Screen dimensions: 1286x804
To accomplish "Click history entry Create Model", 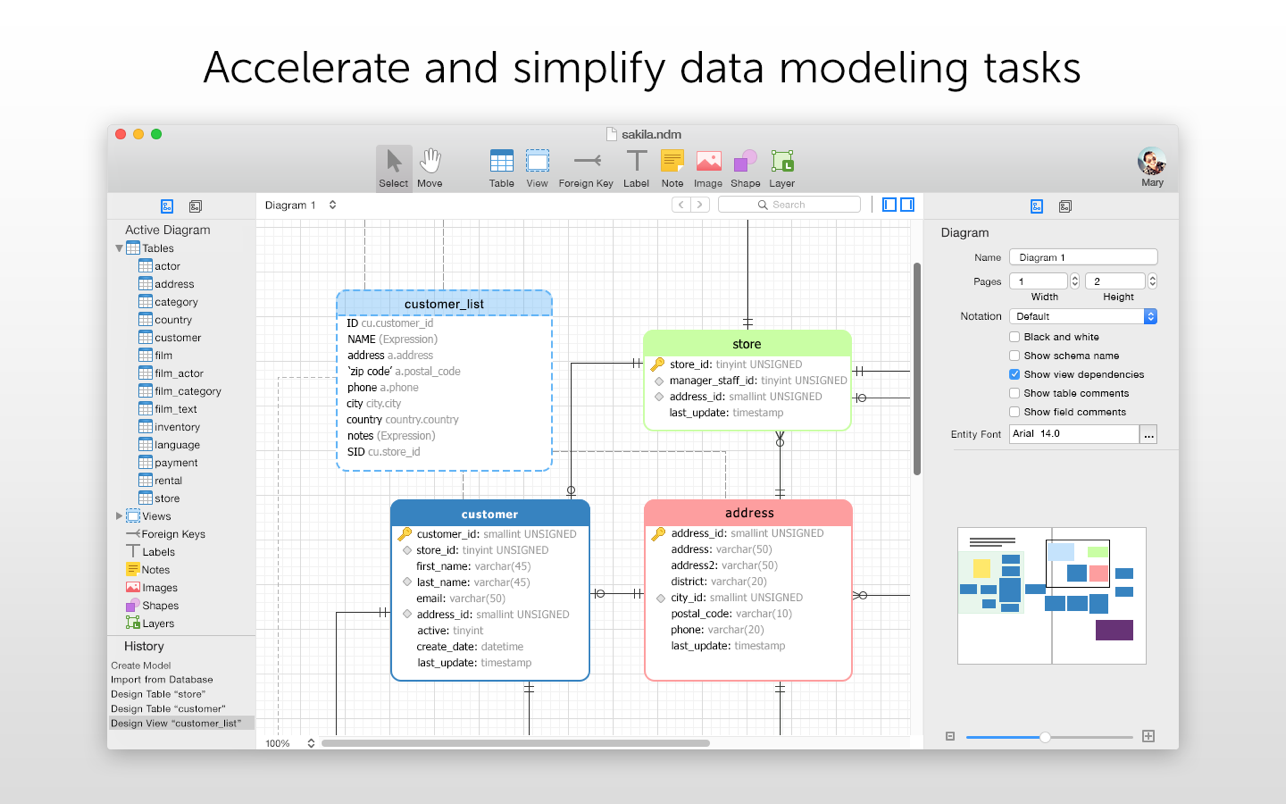I will (x=141, y=665).
